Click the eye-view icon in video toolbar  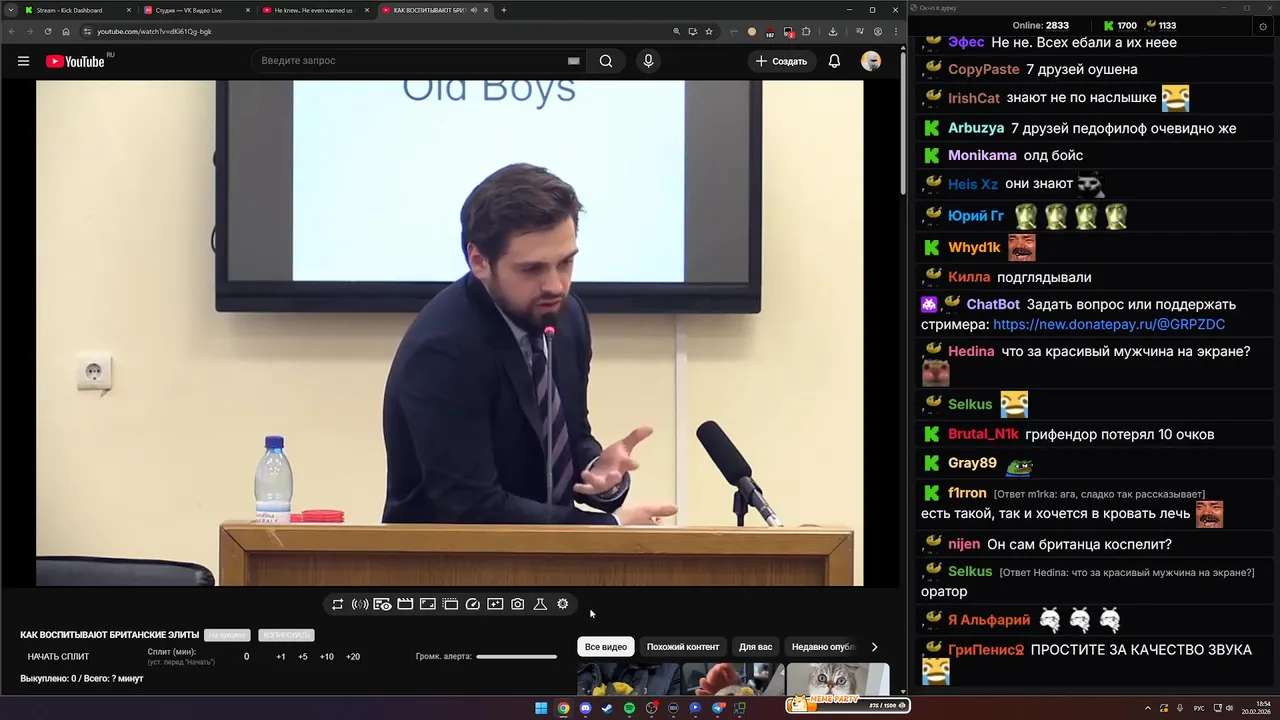point(382,604)
